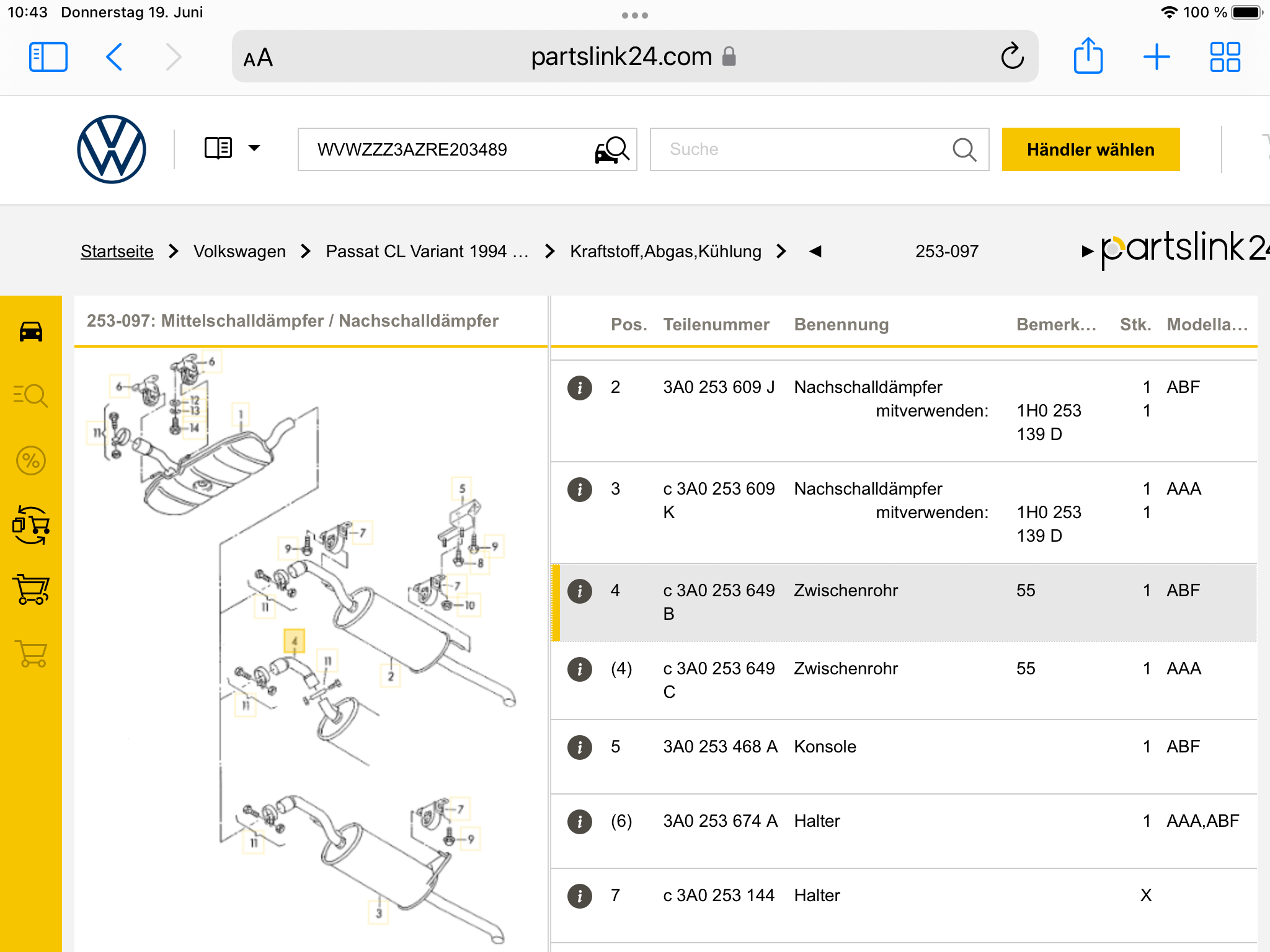Select Passat CL Variant 1994 breadcrumb

tap(427, 251)
